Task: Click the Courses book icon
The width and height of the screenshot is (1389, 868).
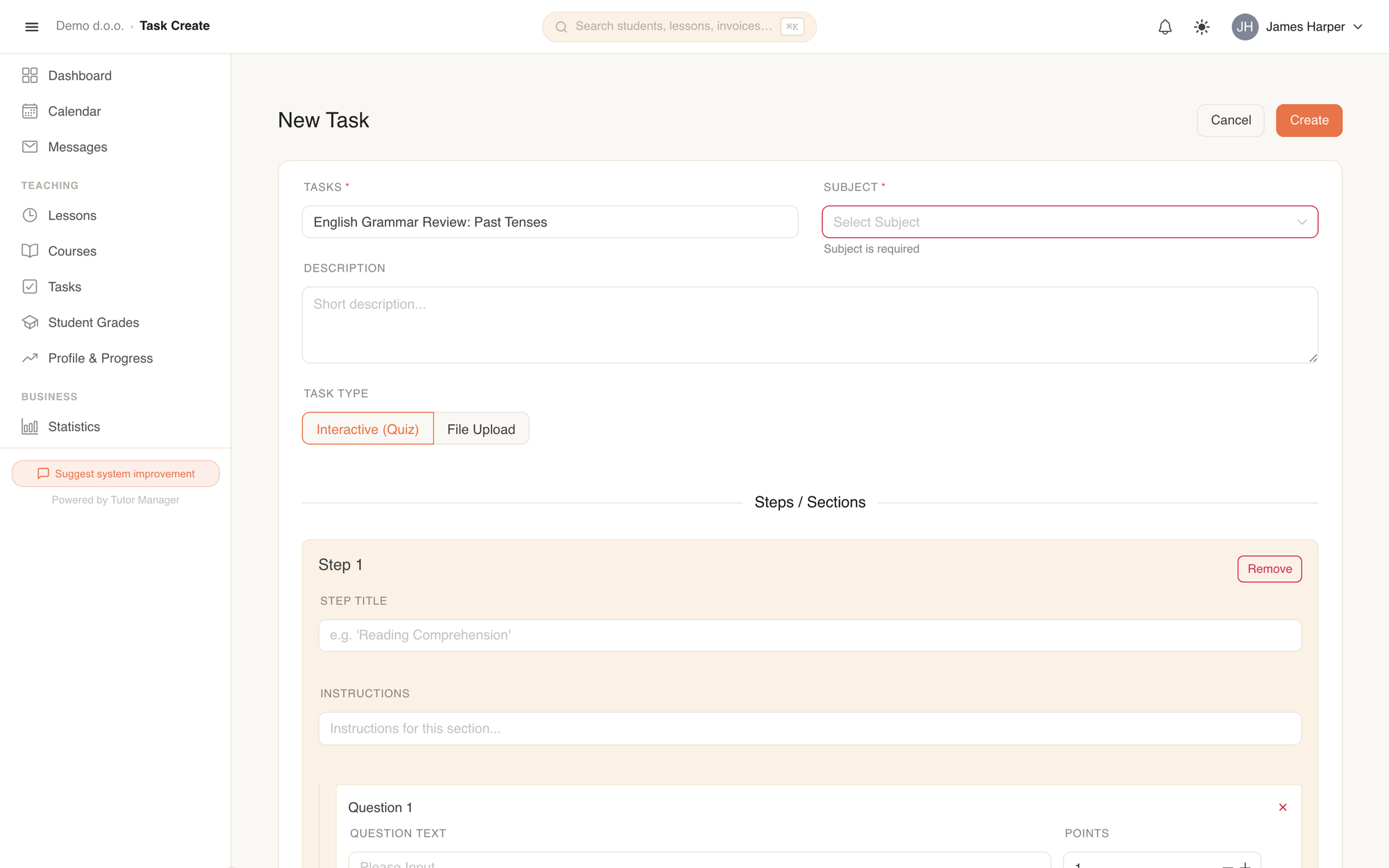Action: point(30,251)
